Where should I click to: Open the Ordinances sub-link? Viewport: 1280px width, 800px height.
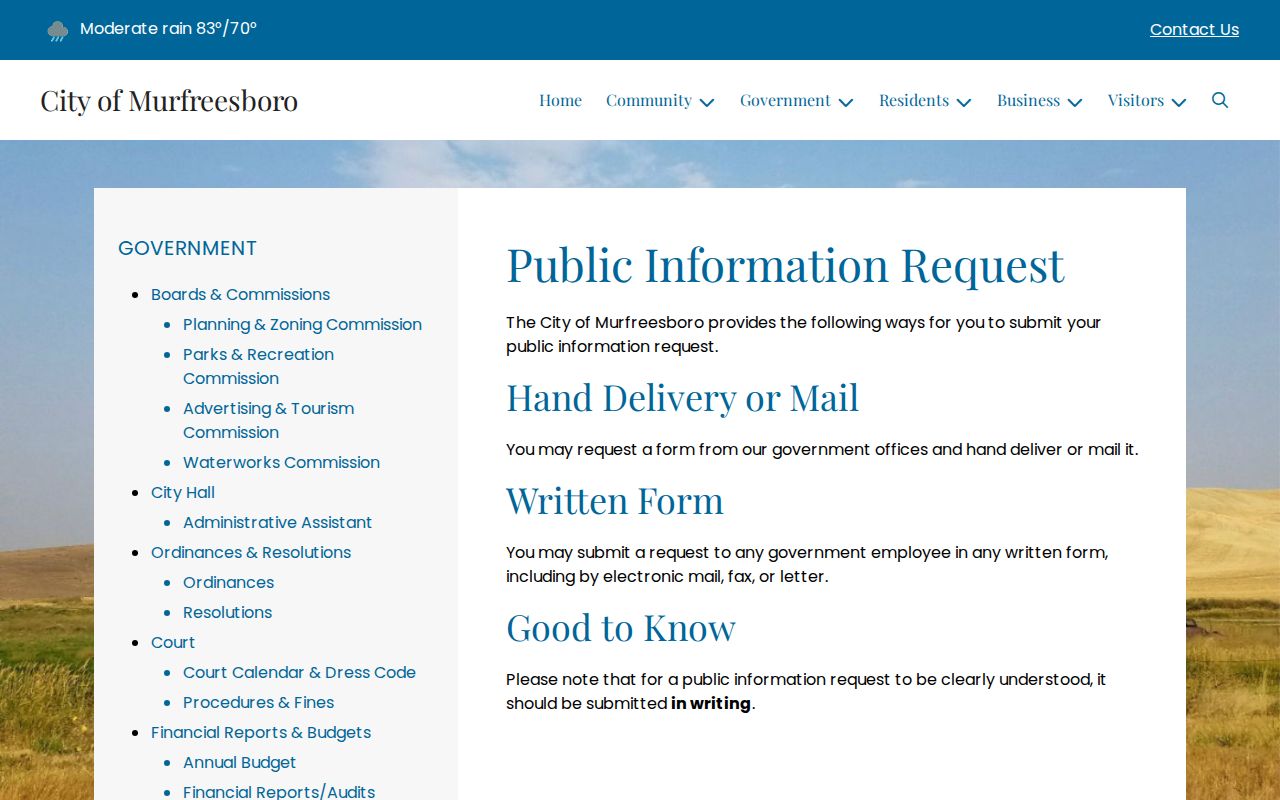[228, 582]
